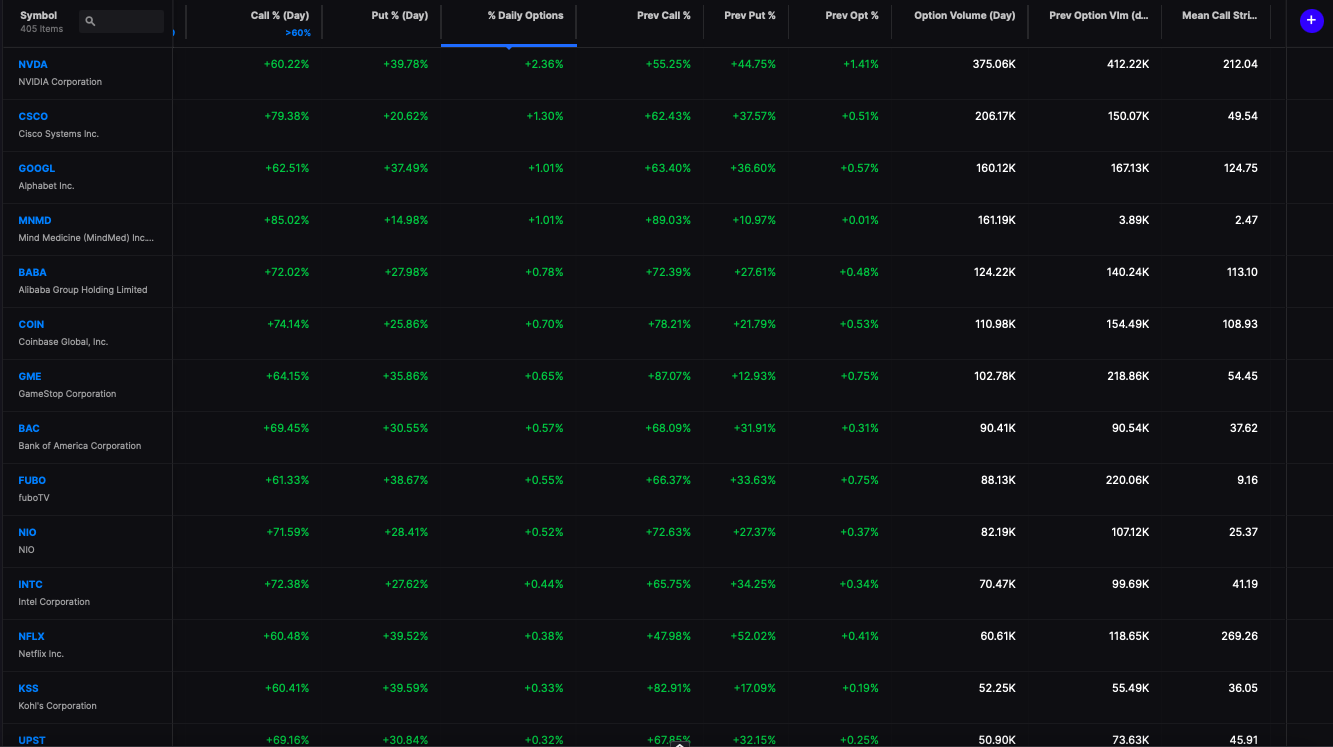
Task: Select NFLX mean call strike 269.26
Action: (x=1240, y=636)
